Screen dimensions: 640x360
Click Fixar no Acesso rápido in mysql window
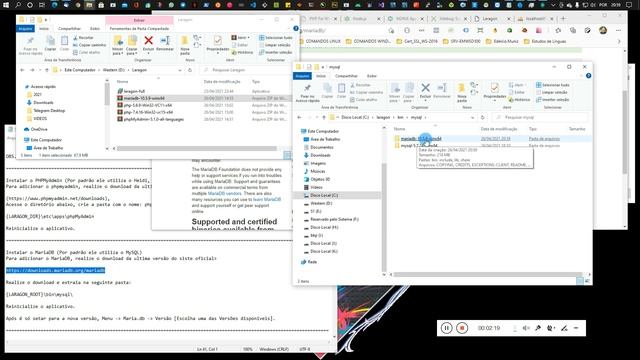[x=307, y=93]
